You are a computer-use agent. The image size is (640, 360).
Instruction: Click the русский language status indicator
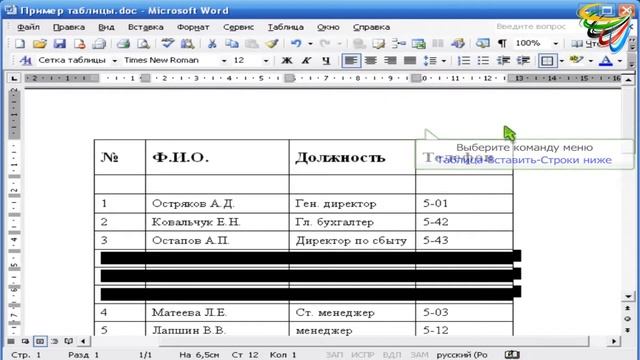462,355
